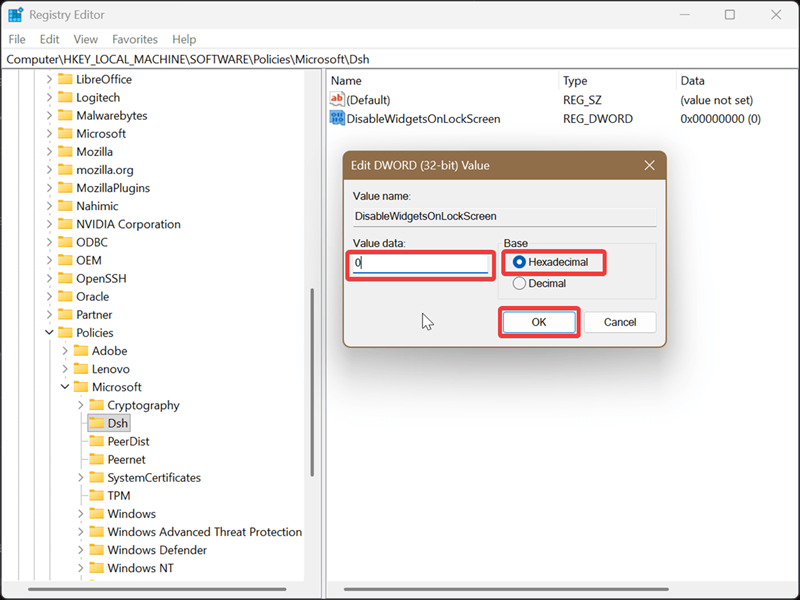Select the Policies key label
800x600 pixels.
click(x=95, y=333)
